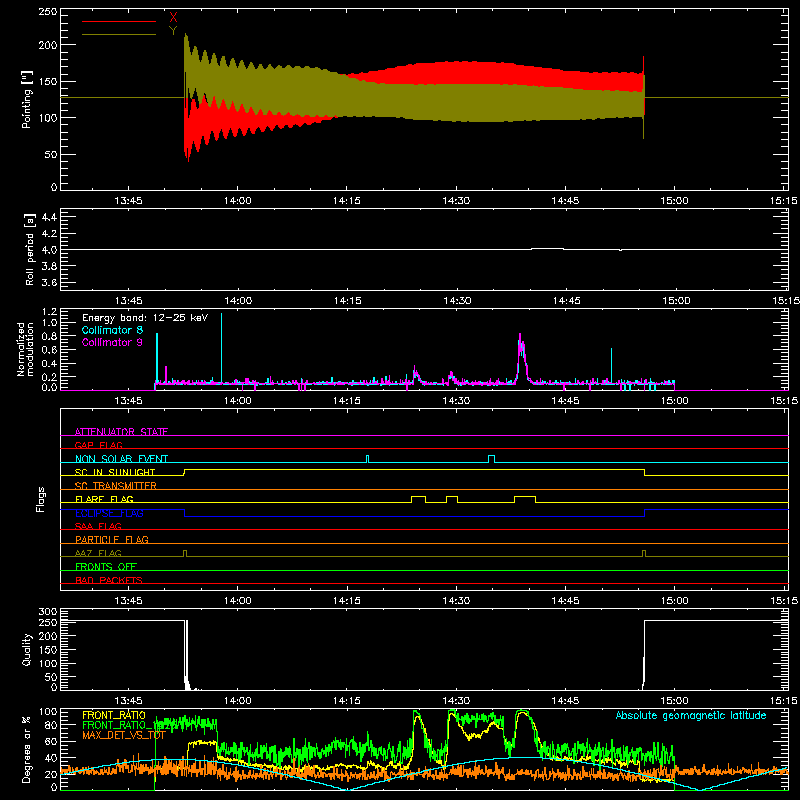
Task: Click the cyan 'Collimator 8' legend entry
Action: 112,330
